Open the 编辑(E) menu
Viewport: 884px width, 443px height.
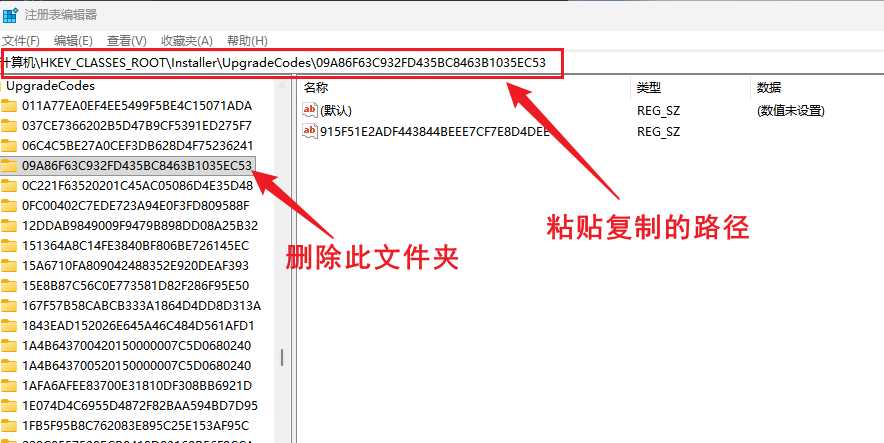[73, 40]
